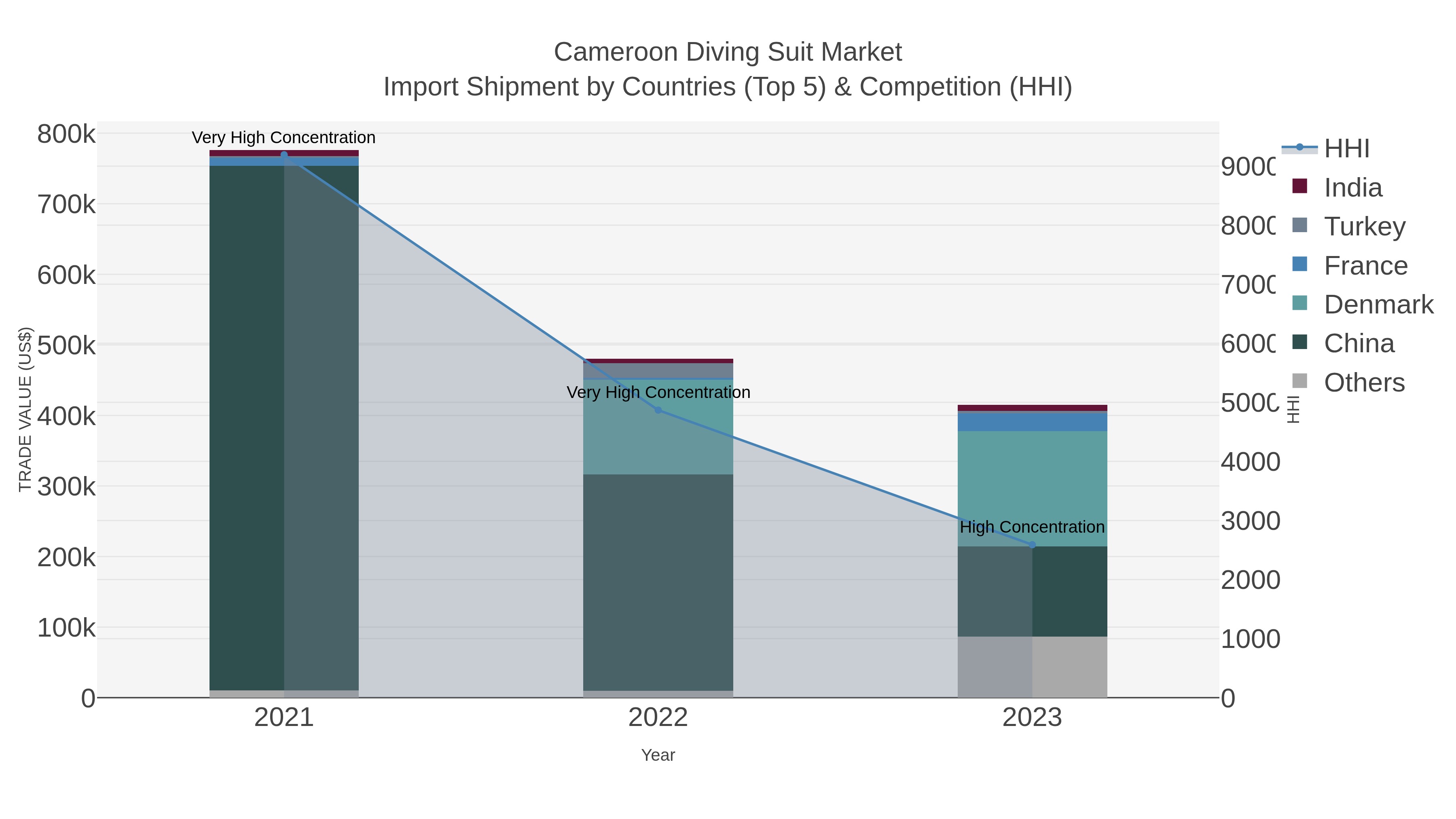Click the 'Year' x-axis title
This screenshot has width=1456, height=819.
tap(658, 755)
